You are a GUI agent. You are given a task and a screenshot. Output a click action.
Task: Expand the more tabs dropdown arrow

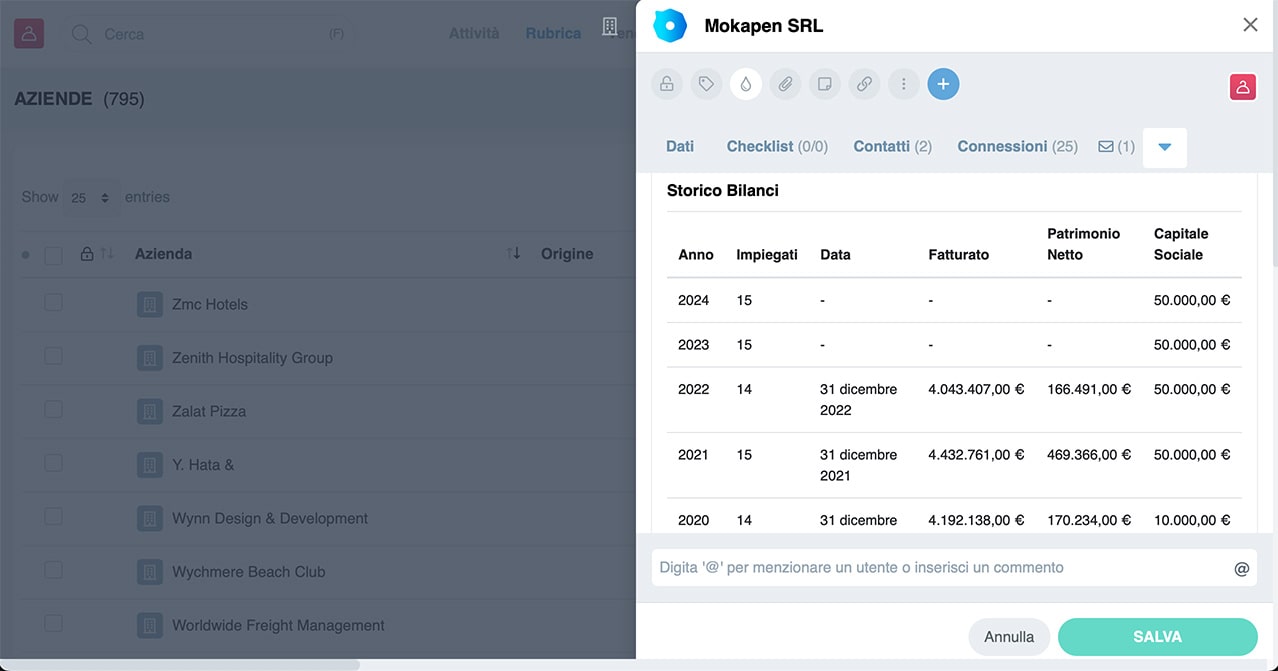1164,147
